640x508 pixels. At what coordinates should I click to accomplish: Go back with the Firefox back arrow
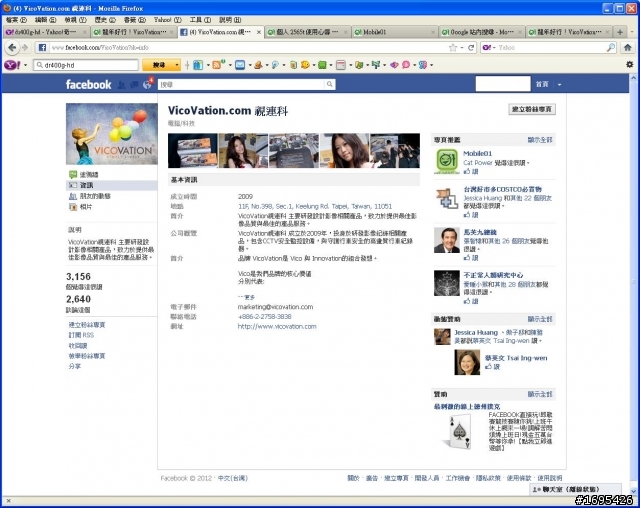(12, 48)
